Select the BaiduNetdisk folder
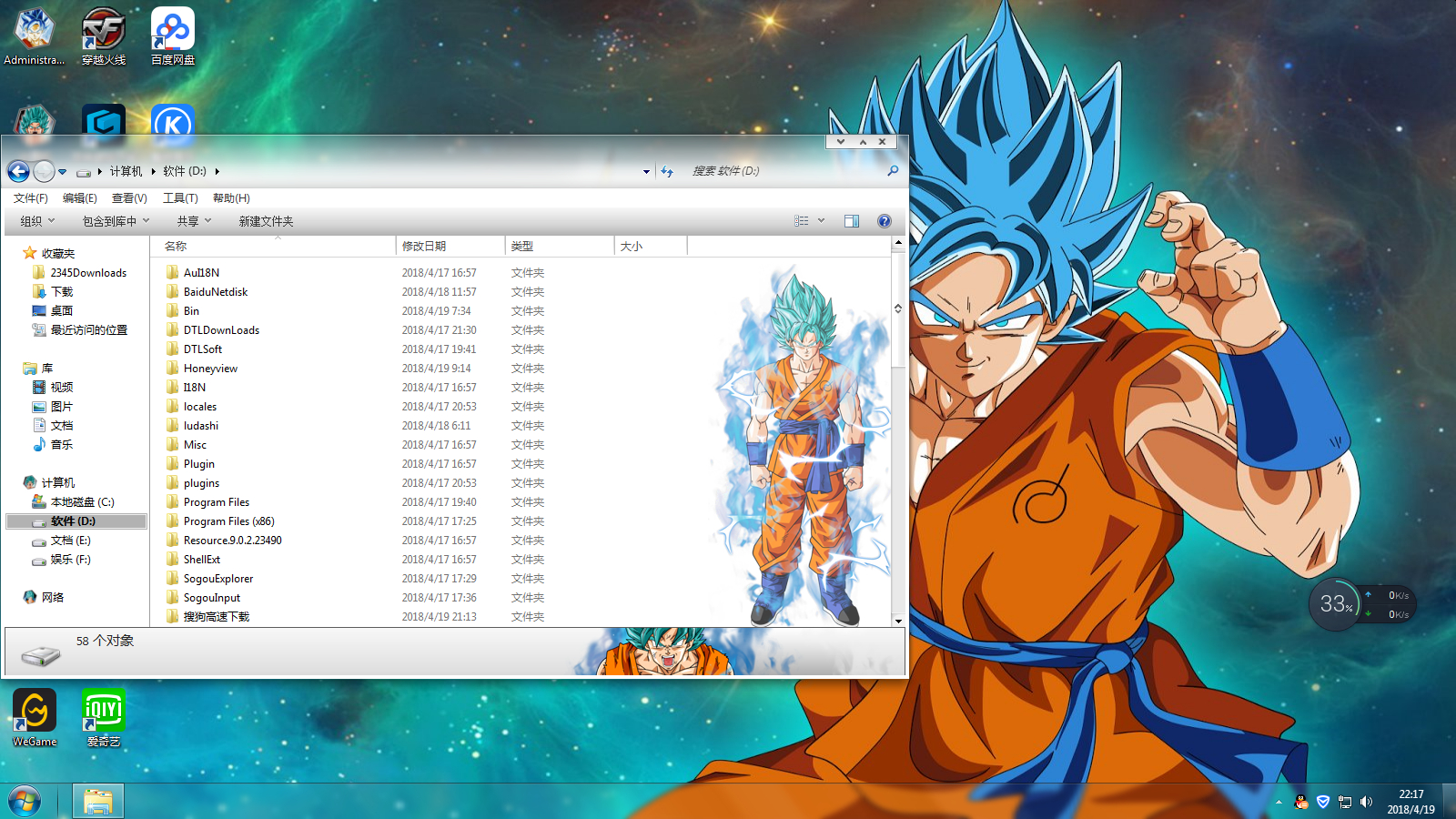This screenshot has width=1456, height=819. pyautogui.click(x=216, y=291)
